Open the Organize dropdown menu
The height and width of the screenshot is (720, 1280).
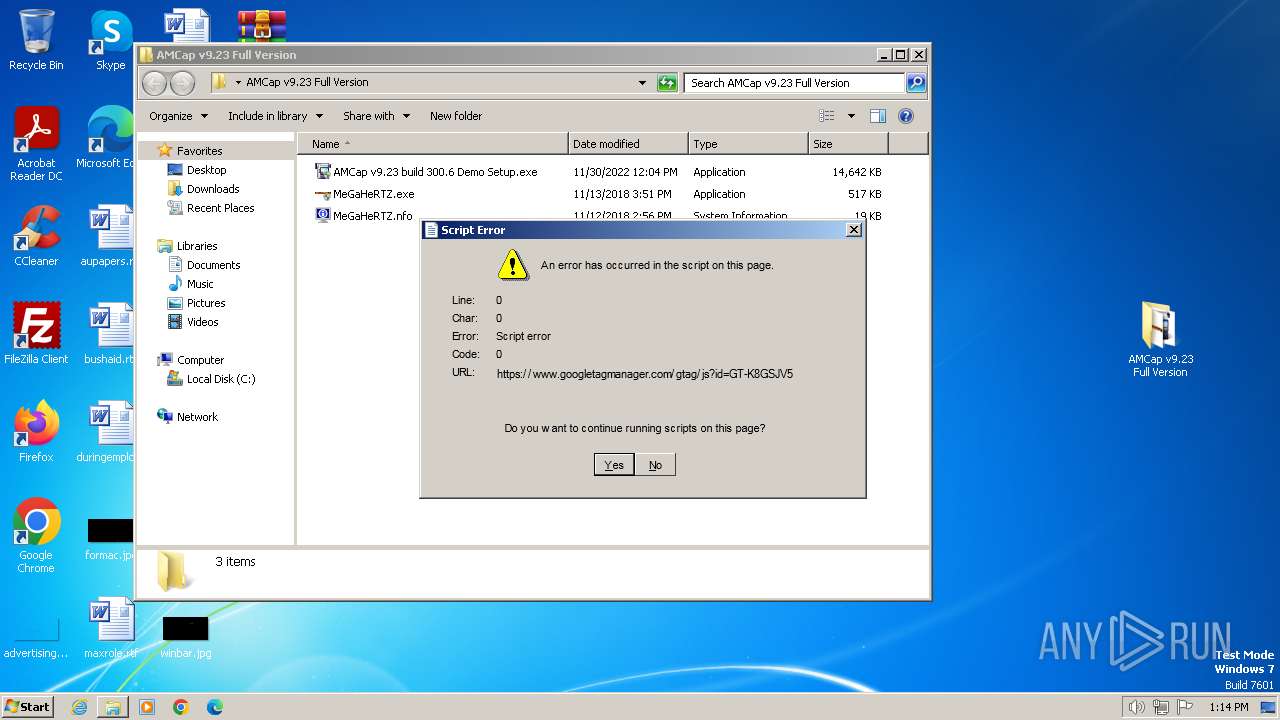[179, 116]
